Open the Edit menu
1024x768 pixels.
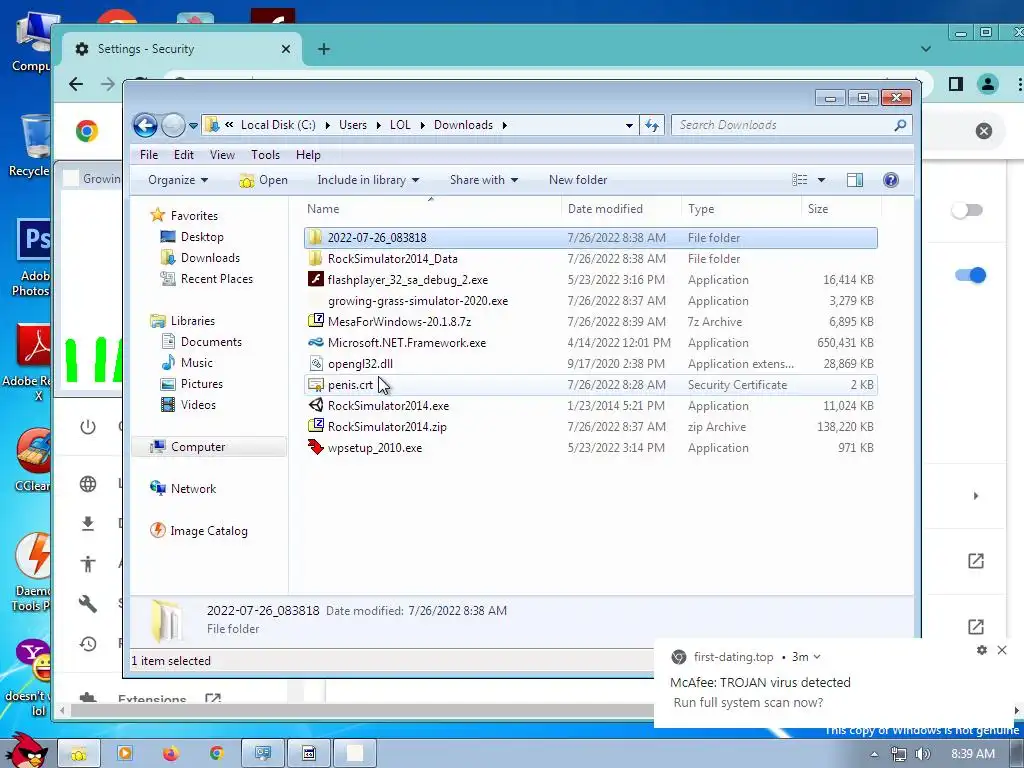184,155
